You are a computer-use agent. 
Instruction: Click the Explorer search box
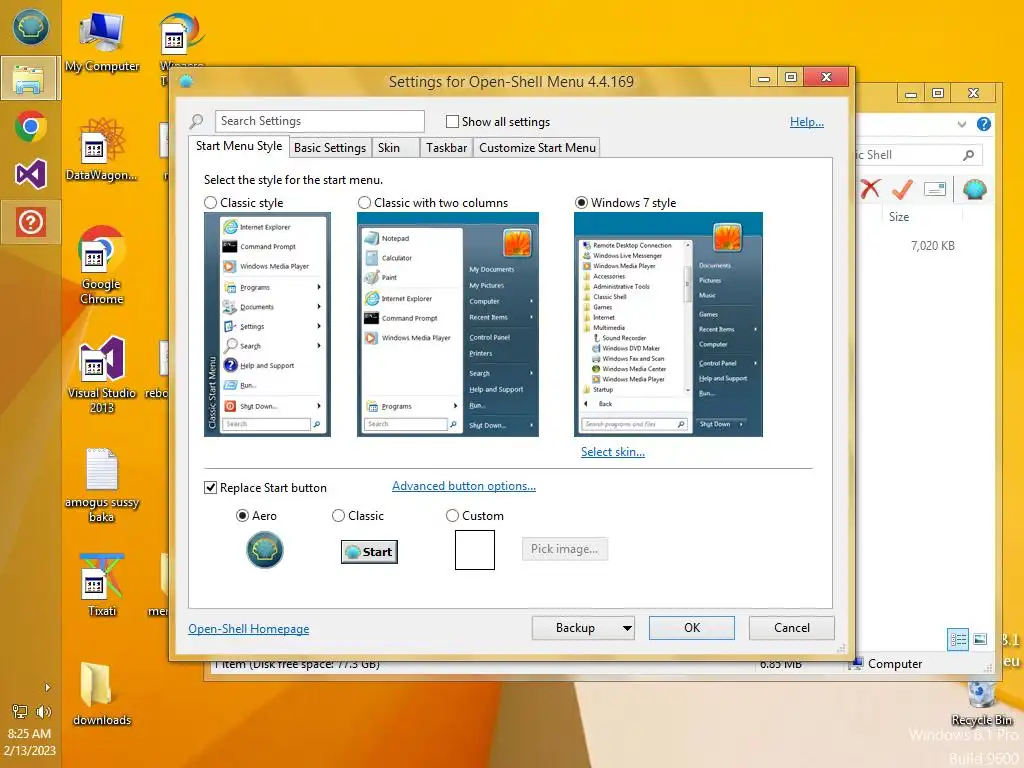coord(919,155)
